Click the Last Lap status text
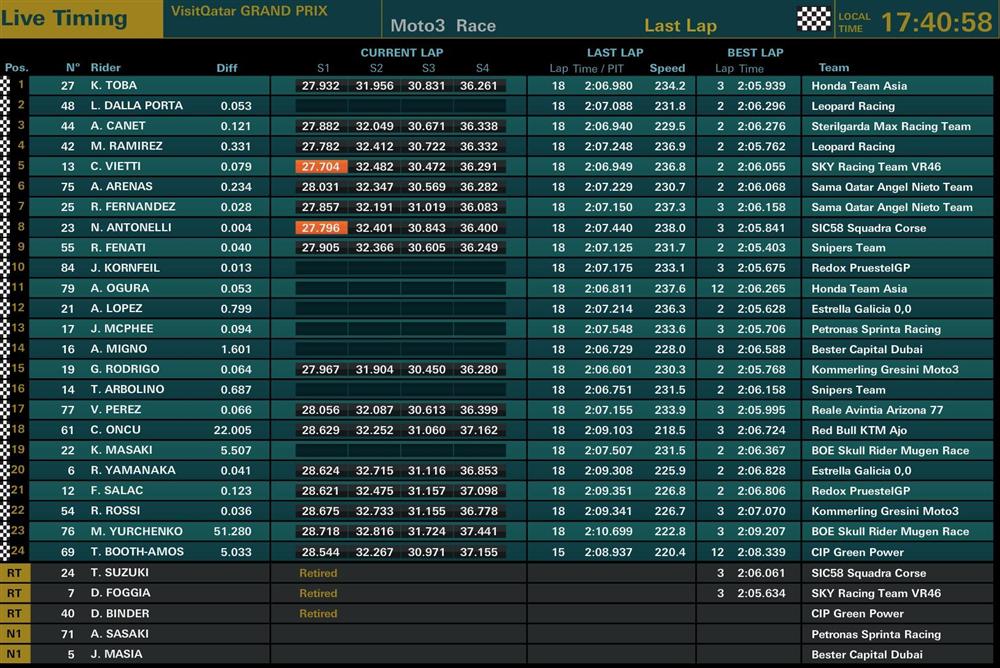This screenshot has width=1000, height=668. click(680, 26)
